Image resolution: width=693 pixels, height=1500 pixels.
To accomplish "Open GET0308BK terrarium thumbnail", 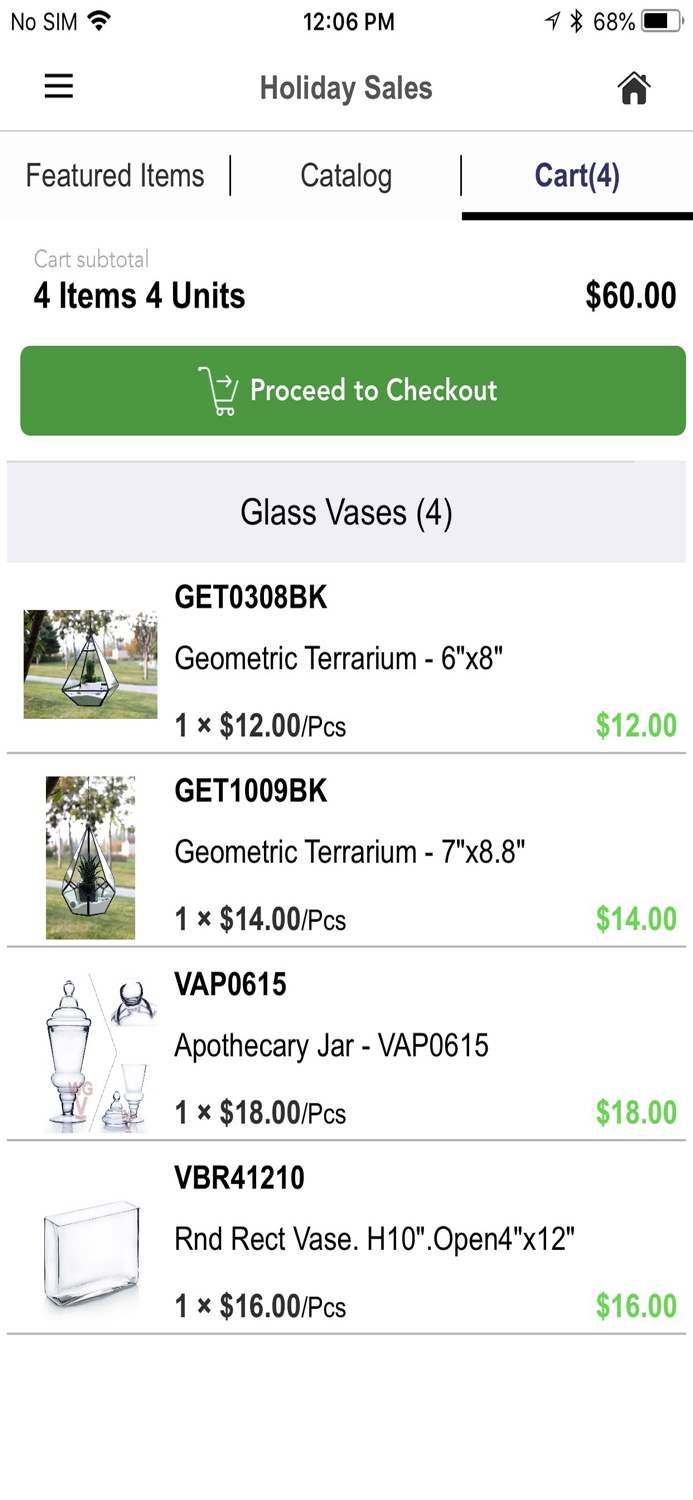I will point(90,664).
